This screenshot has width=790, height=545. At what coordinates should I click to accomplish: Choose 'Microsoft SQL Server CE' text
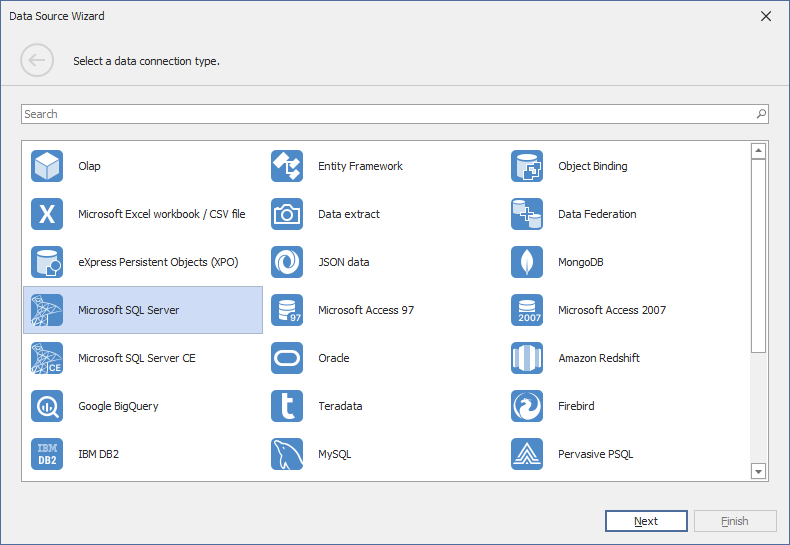pos(137,358)
